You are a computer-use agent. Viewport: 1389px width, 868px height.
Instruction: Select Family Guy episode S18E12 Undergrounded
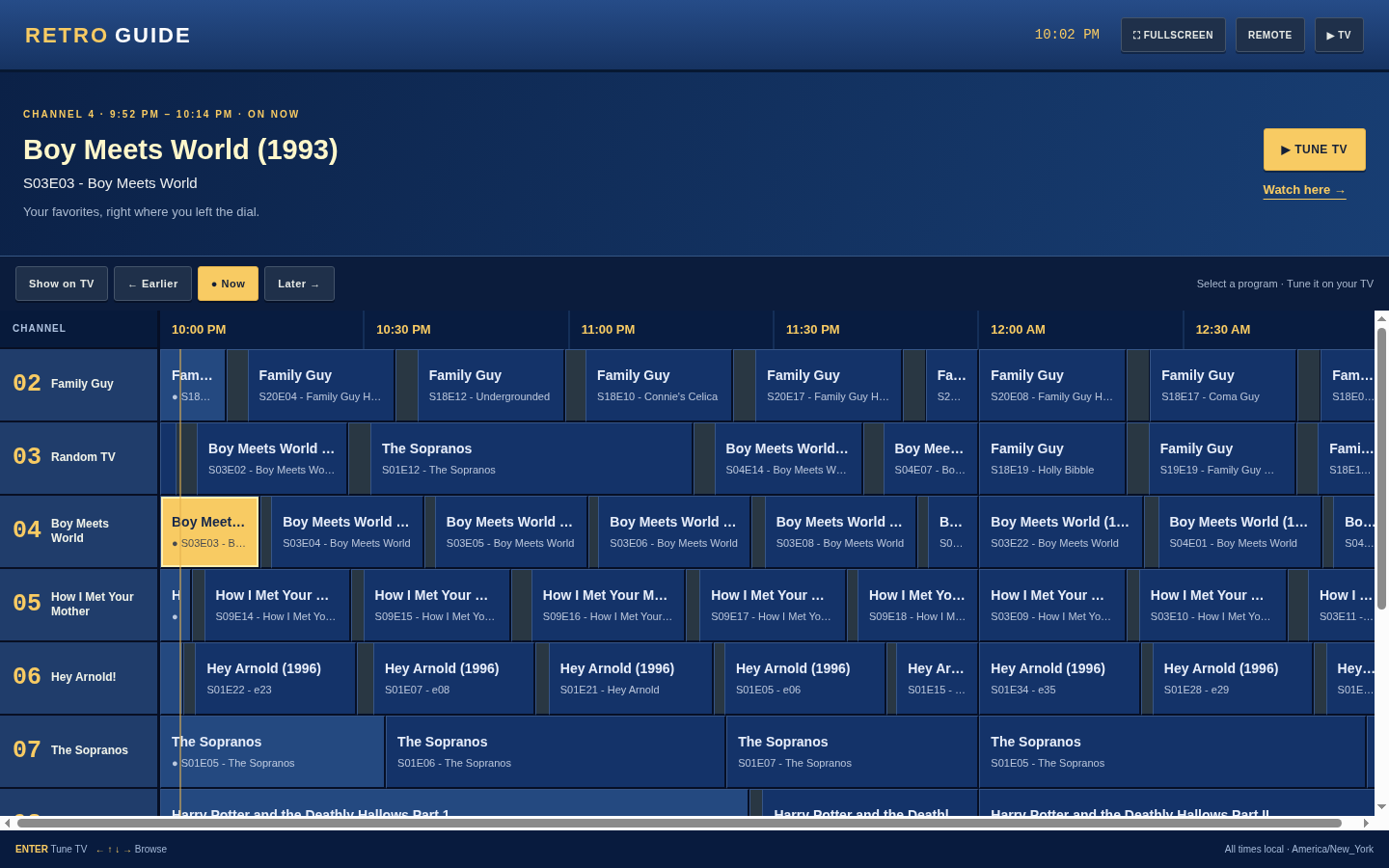coord(491,385)
